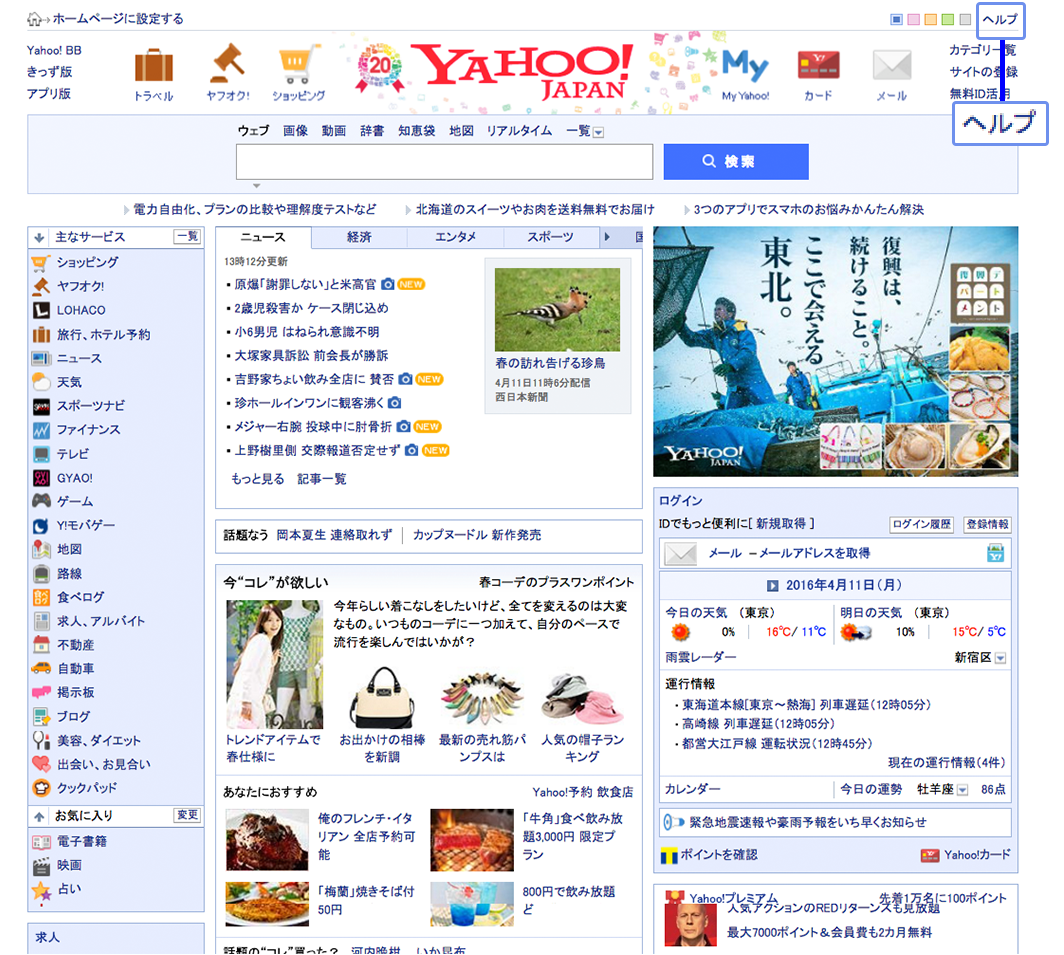Viewport: 1064px width, 955px height.
Task: Open the 占い star icon
Action: tap(41, 890)
